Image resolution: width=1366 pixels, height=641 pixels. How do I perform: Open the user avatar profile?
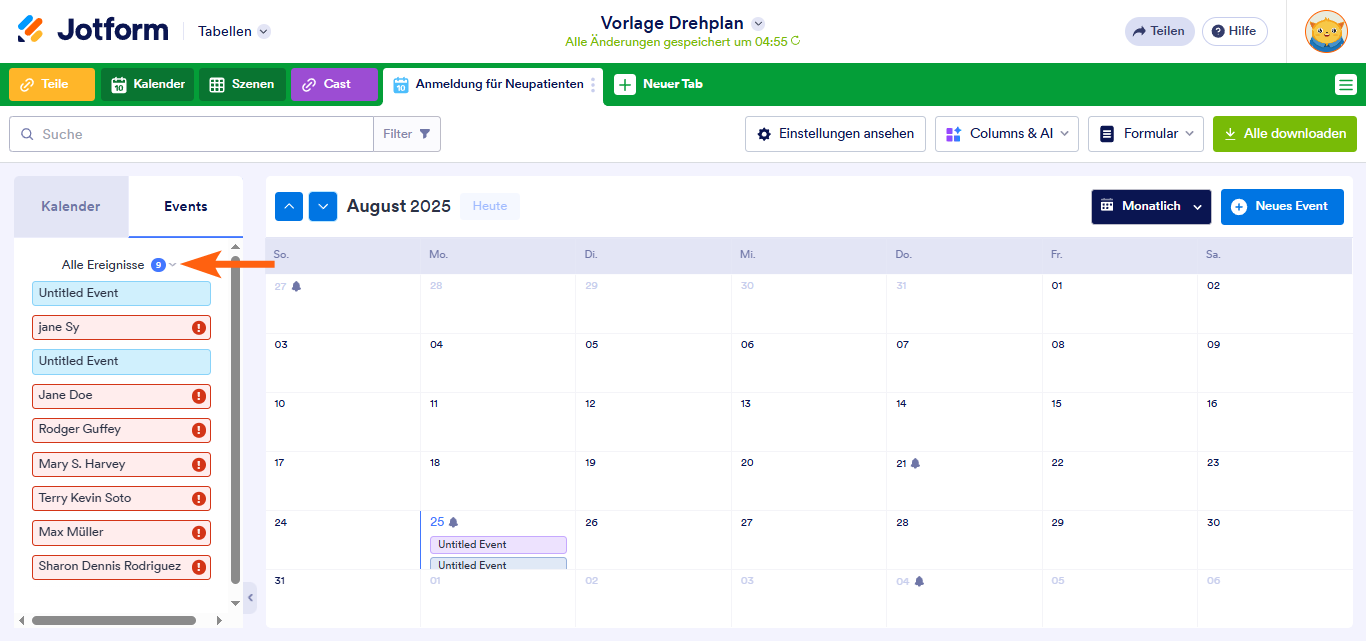click(x=1326, y=31)
